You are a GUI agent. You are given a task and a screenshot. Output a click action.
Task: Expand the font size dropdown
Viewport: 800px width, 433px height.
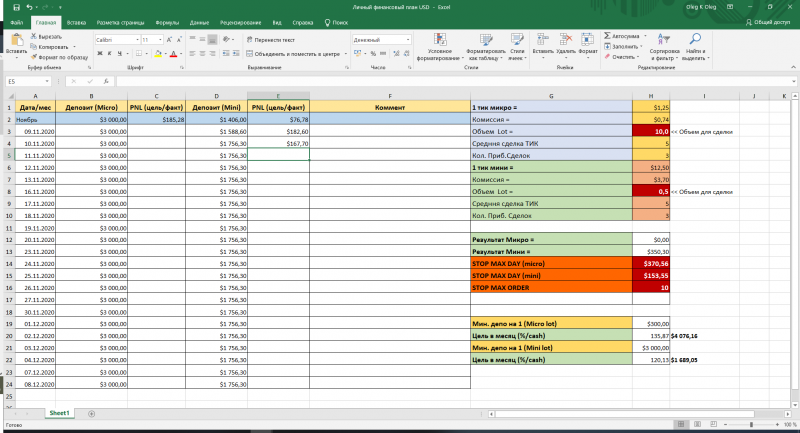(x=160, y=39)
